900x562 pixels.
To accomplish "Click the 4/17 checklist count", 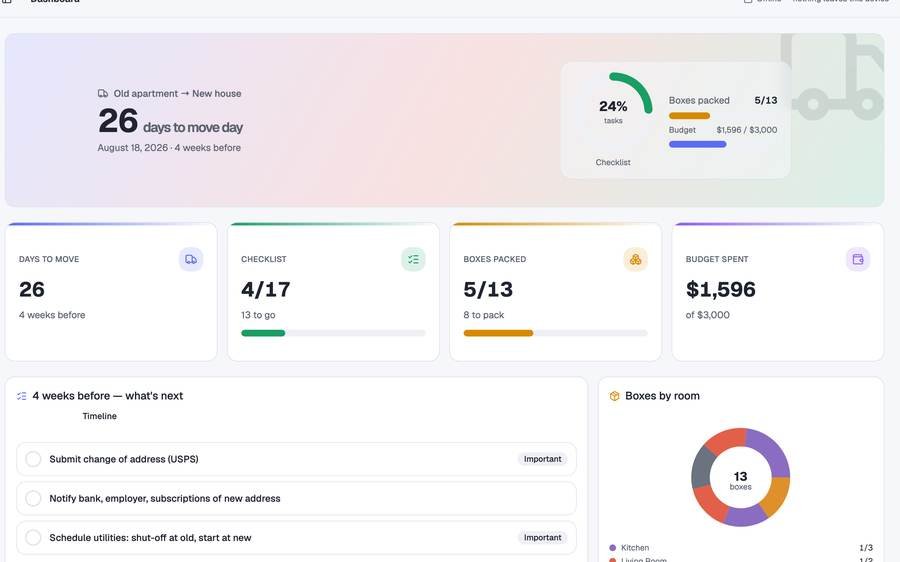I will [x=266, y=289].
